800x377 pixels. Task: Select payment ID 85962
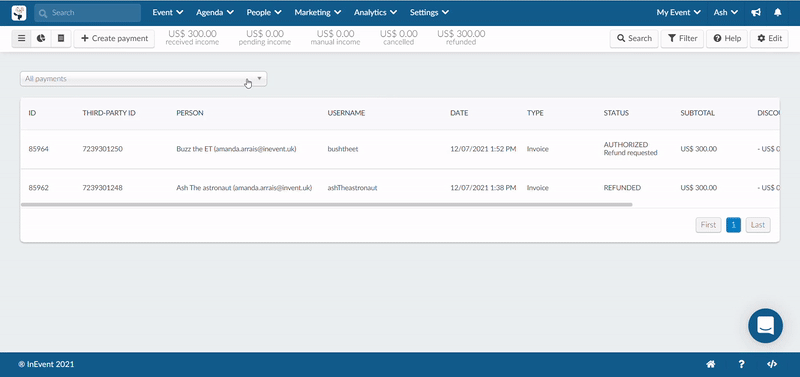pos(39,188)
